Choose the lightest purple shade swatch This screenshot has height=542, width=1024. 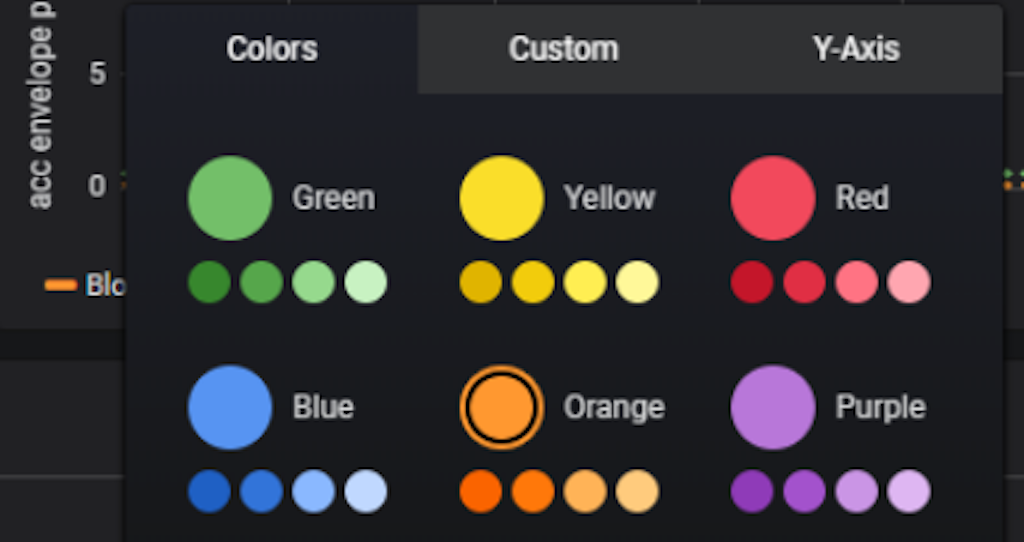click(909, 491)
